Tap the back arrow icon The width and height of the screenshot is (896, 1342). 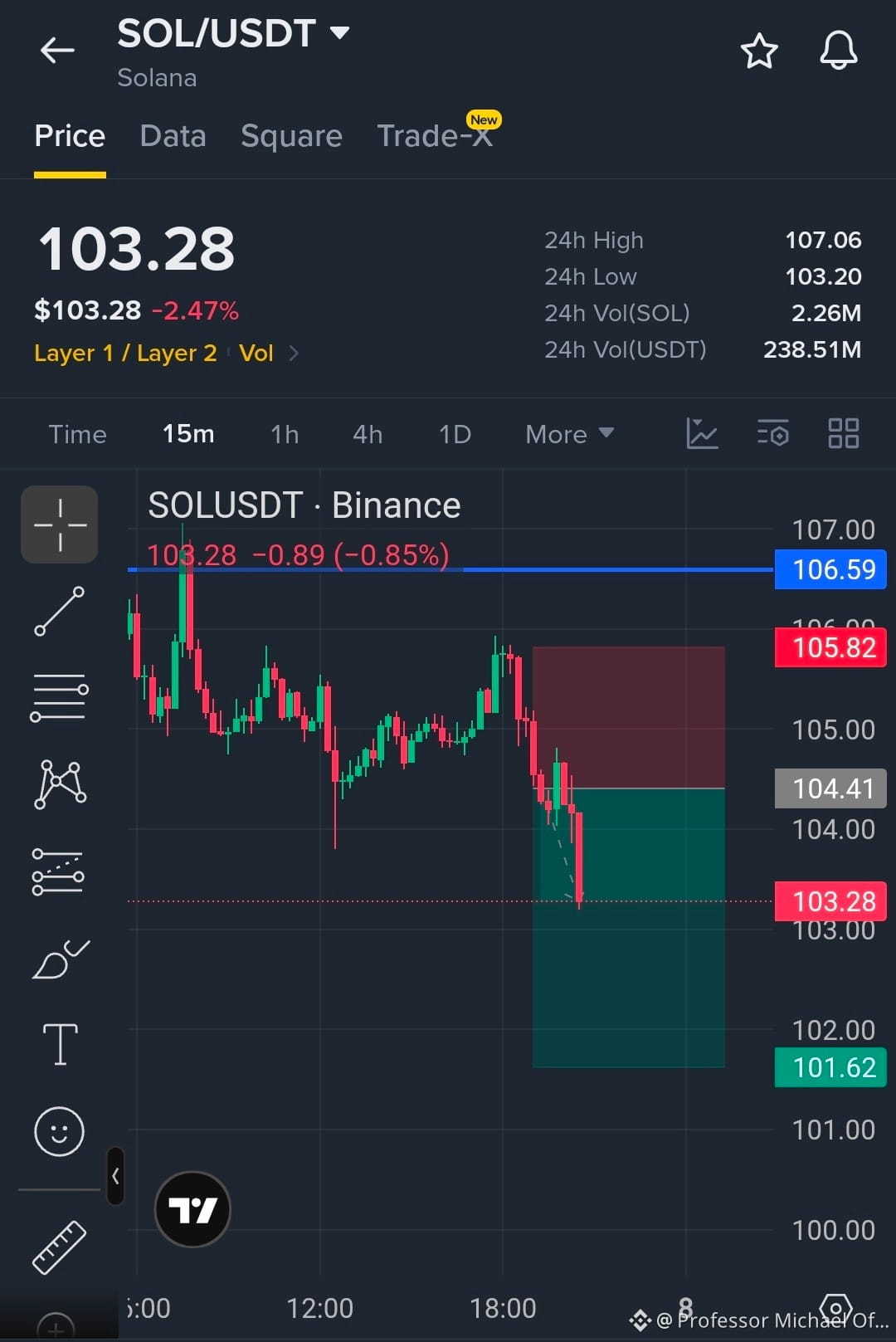click(x=57, y=51)
